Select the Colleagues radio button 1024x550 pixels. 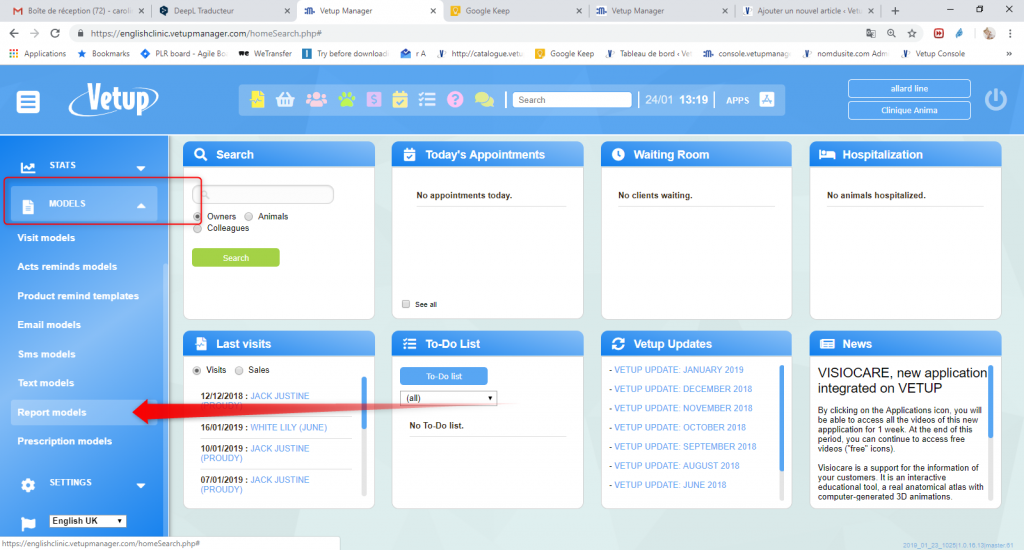coord(197,228)
